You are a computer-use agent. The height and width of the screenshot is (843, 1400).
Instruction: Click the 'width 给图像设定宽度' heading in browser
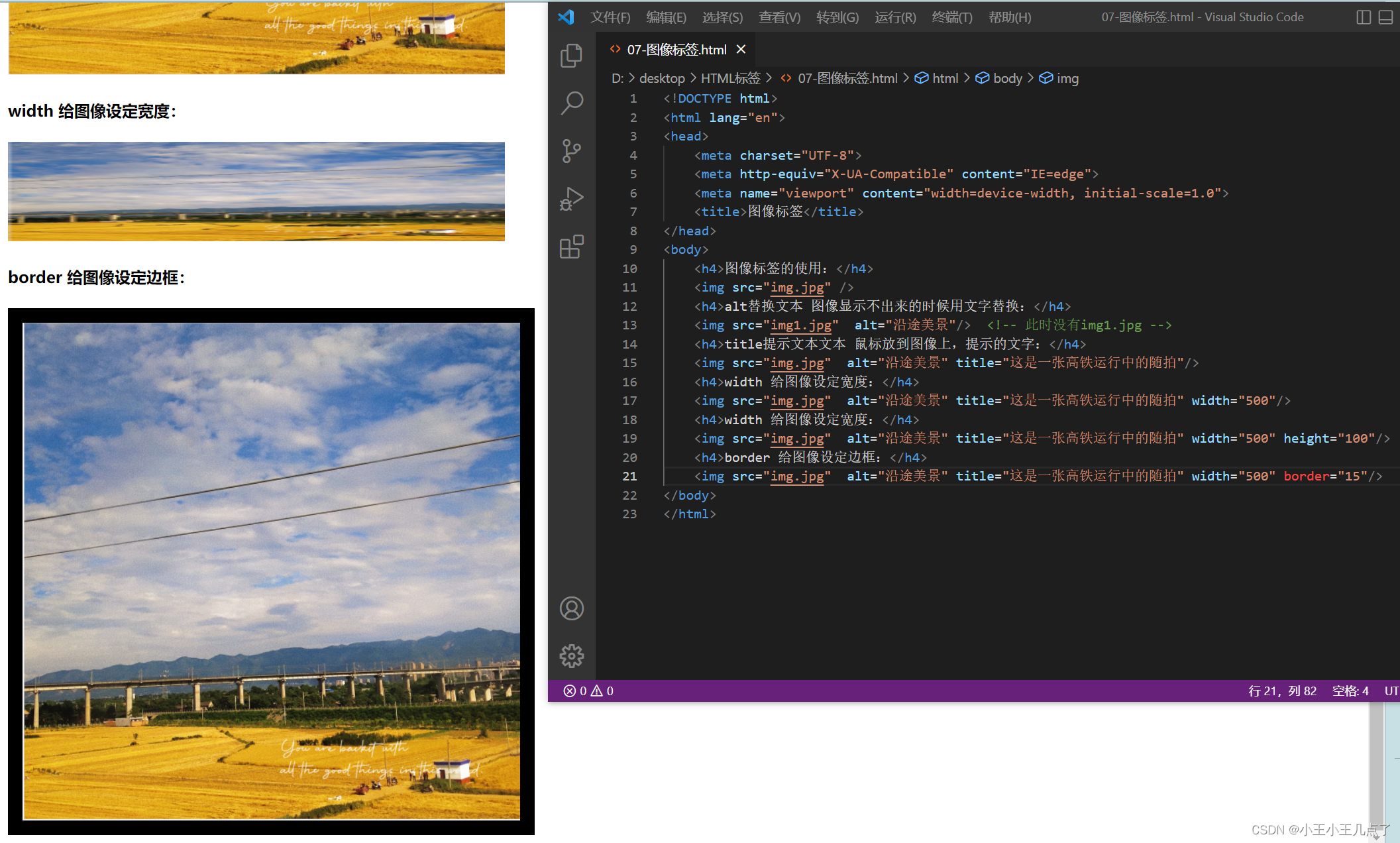pyautogui.click(x=92, y=111)
